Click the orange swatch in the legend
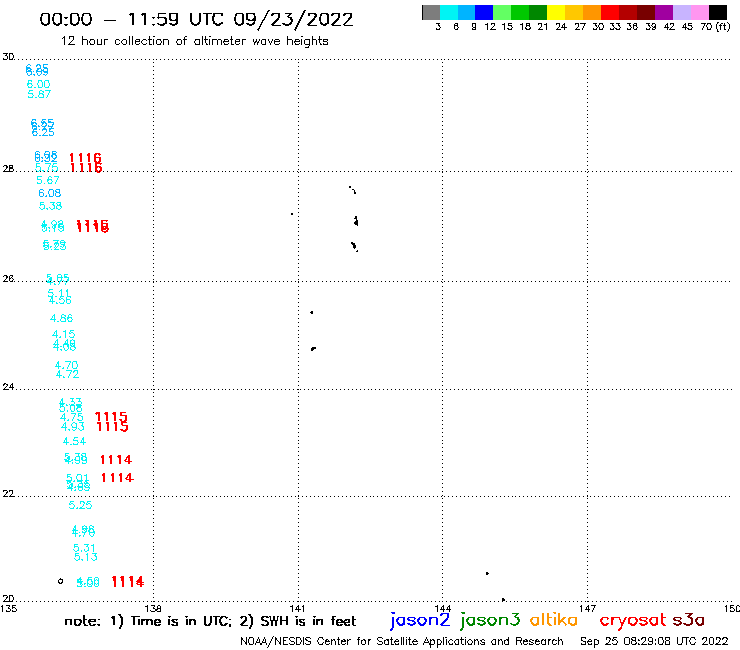 pyautogui.click(x=592, y=12)
